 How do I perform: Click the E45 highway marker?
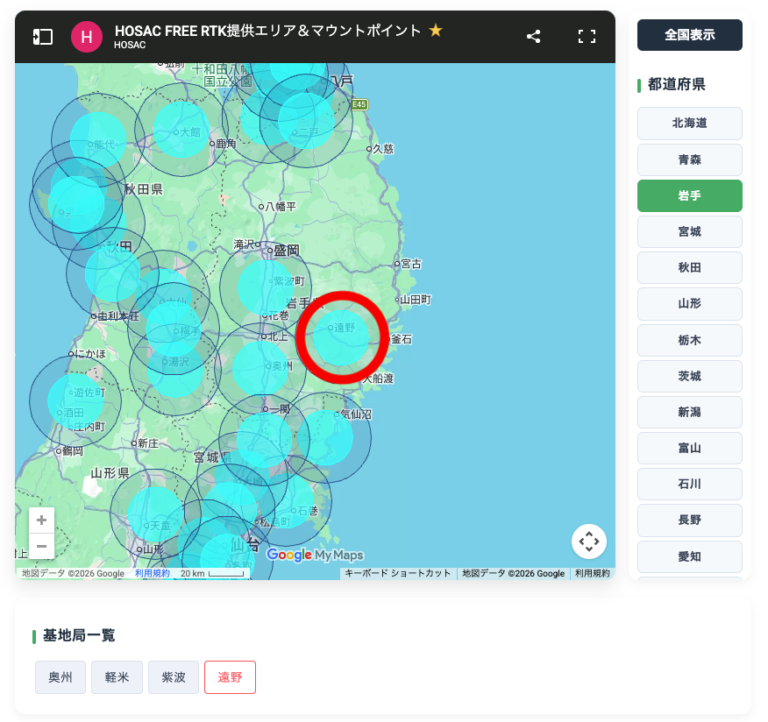pyautogui.click(x=360, y=104)
